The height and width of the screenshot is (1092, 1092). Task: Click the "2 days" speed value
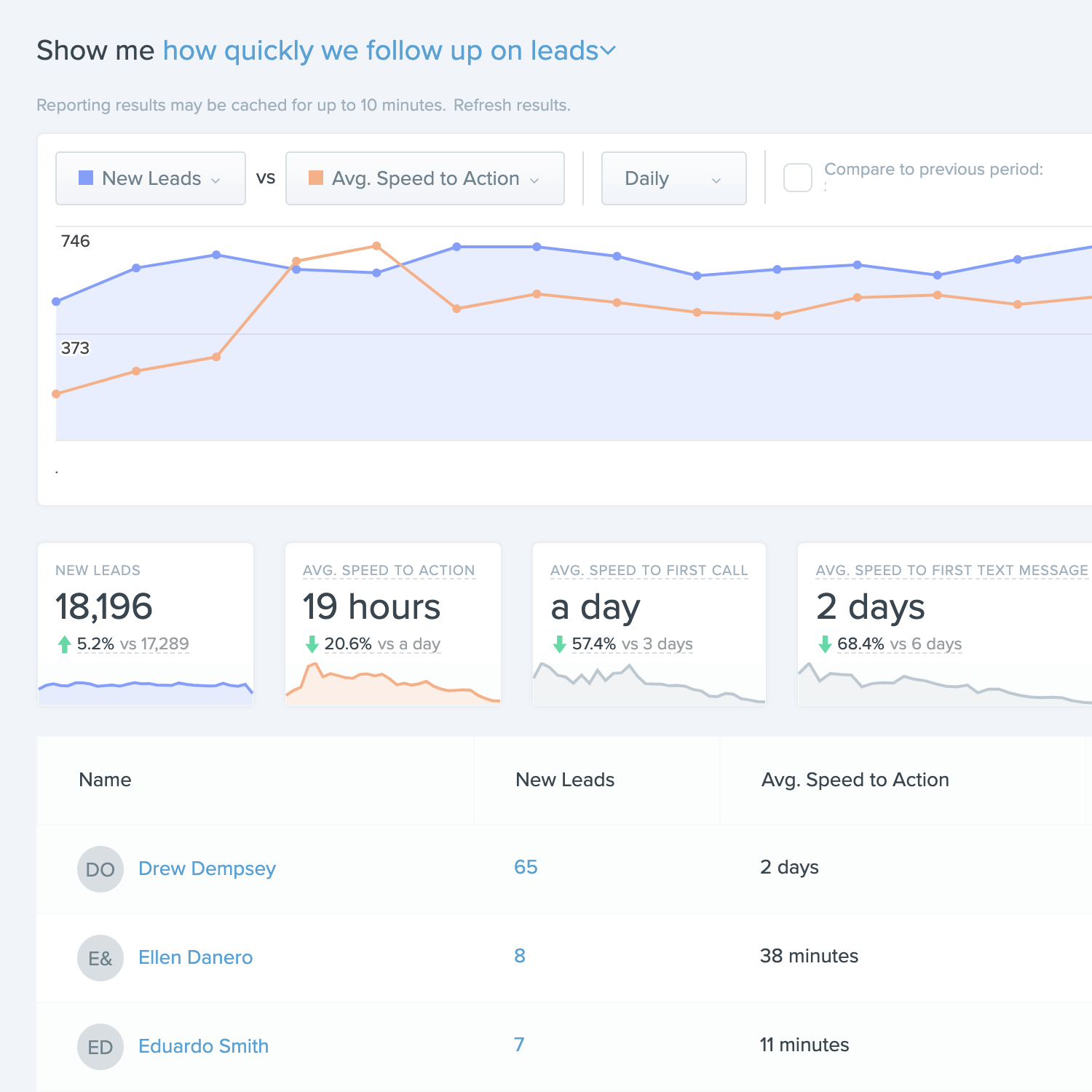click(789, 867)
